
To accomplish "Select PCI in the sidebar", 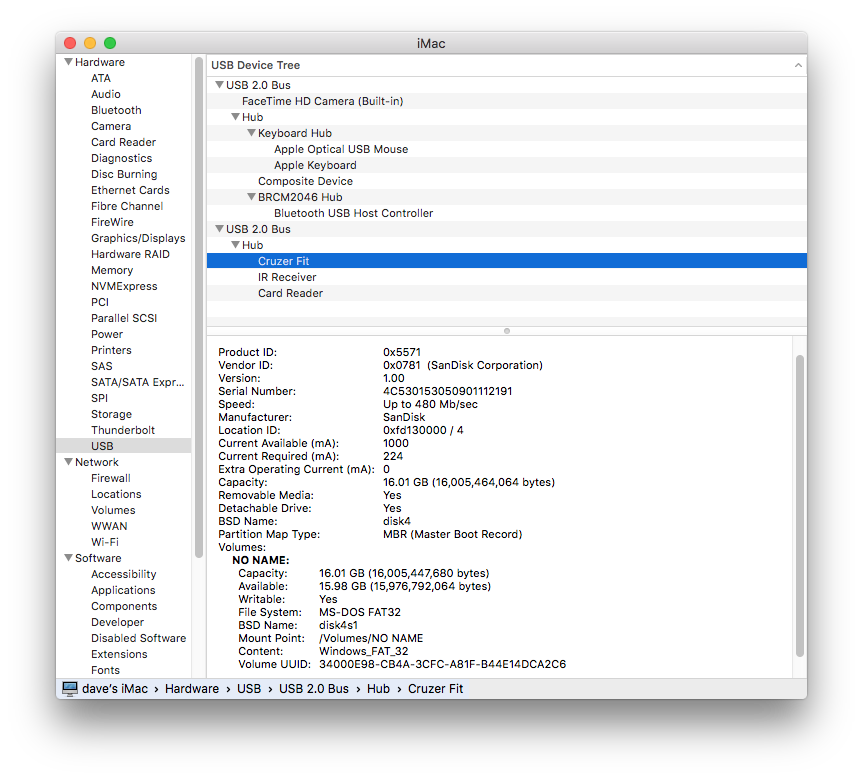I will (x=100, y=302).
